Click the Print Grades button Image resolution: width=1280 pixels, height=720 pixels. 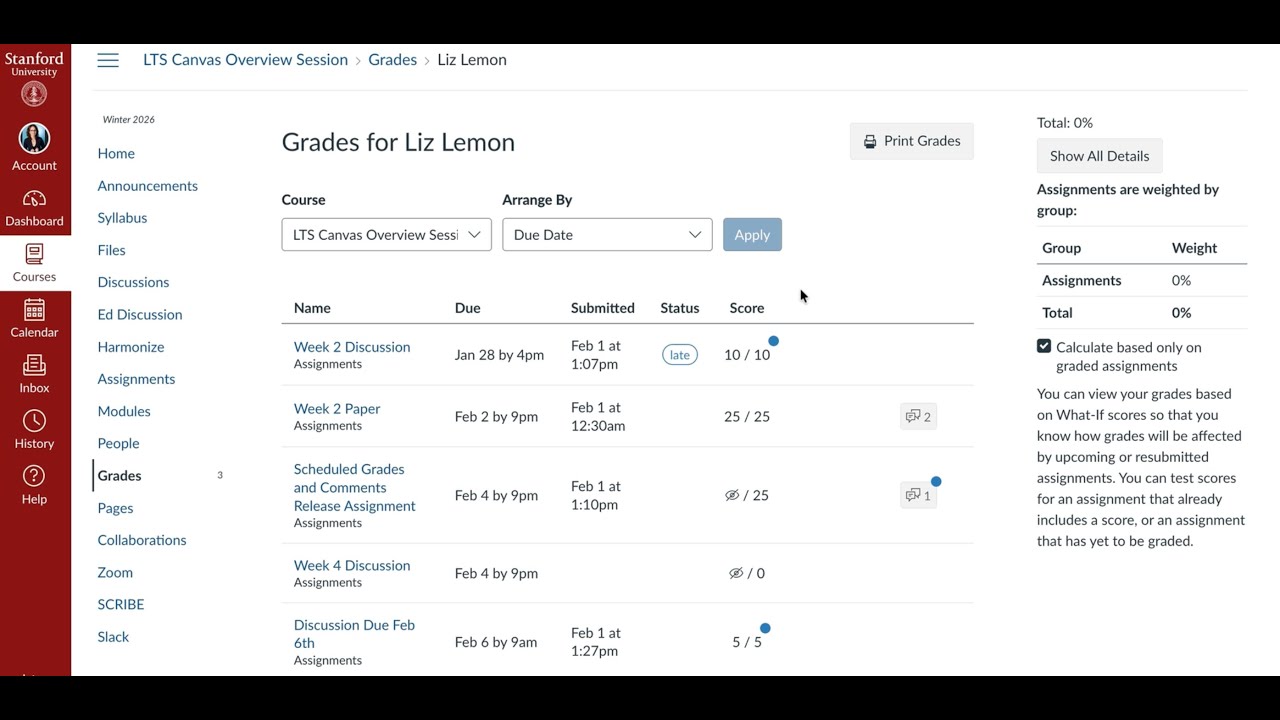[911, 141]
